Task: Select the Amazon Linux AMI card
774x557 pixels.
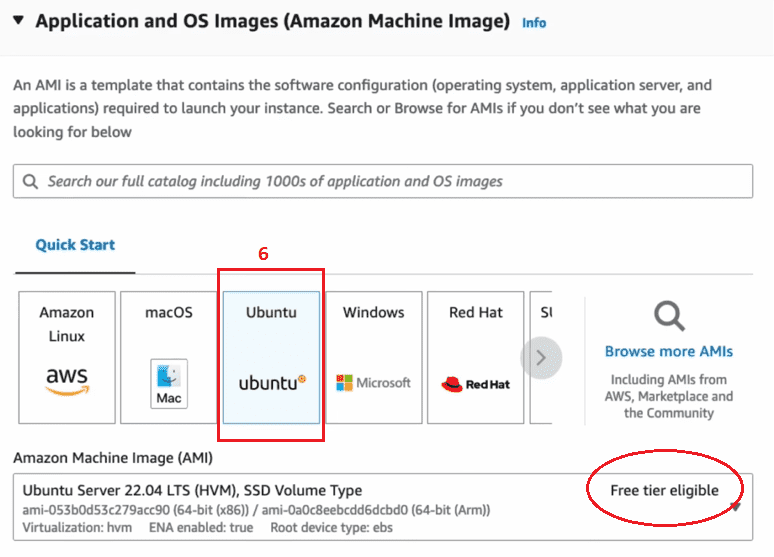Action: pos(67,357)
